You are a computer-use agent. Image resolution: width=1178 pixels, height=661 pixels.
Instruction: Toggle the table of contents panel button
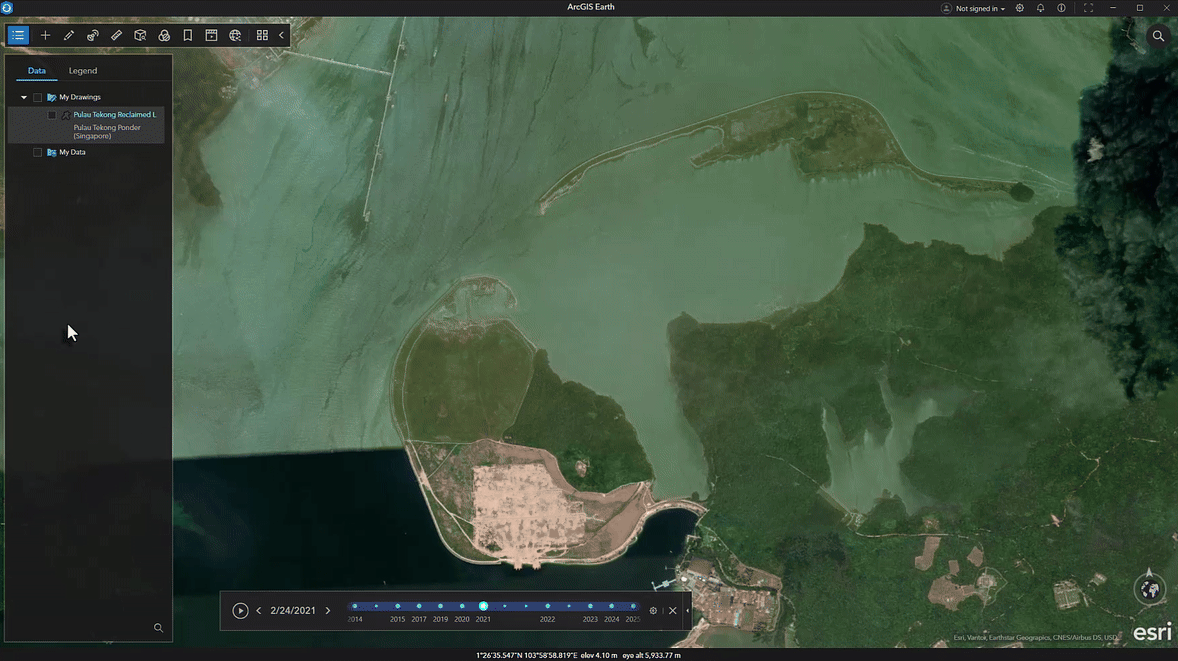(x=18, y=35)
